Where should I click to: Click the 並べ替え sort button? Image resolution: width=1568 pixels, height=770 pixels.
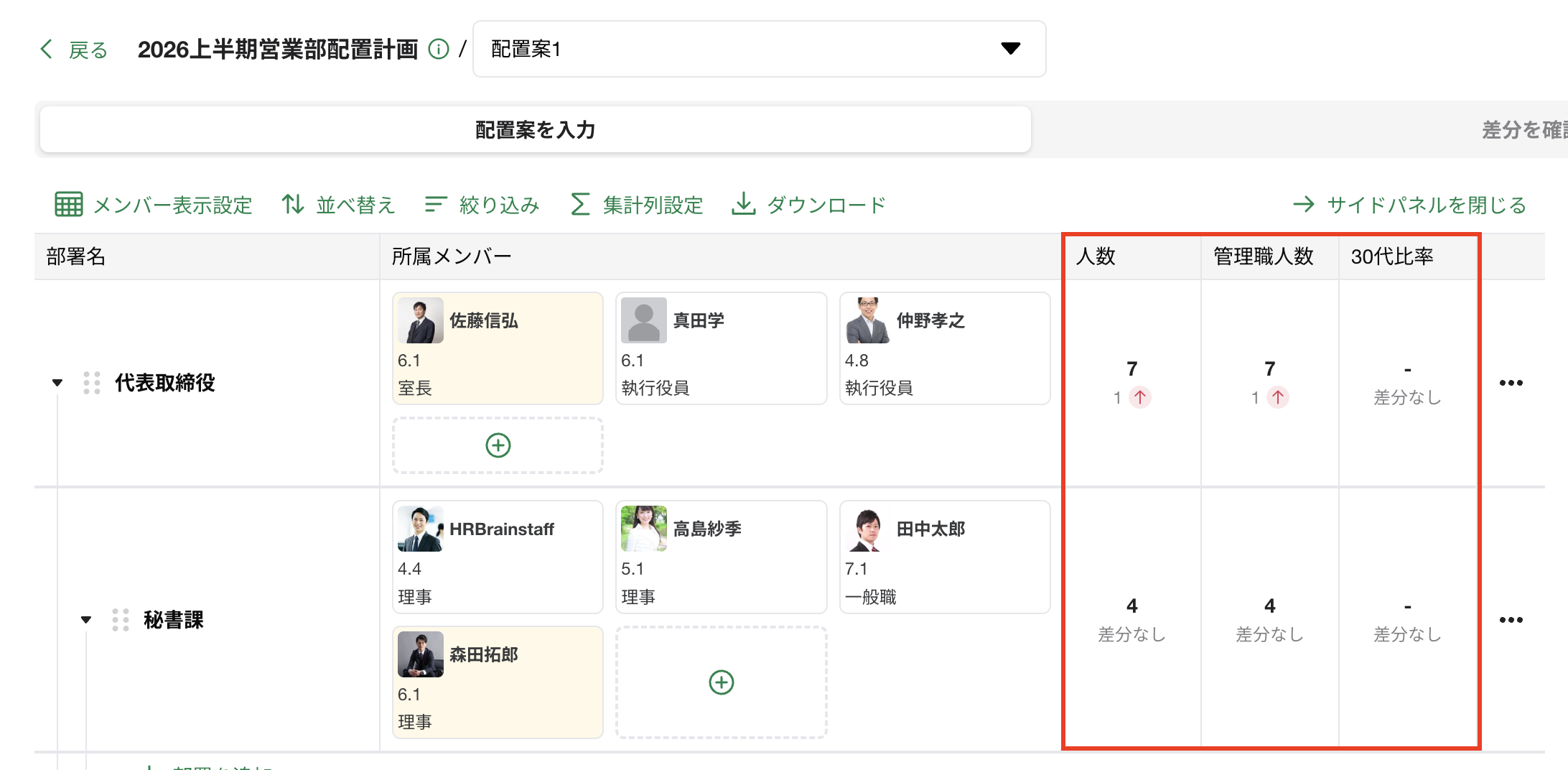coord(338,205)
